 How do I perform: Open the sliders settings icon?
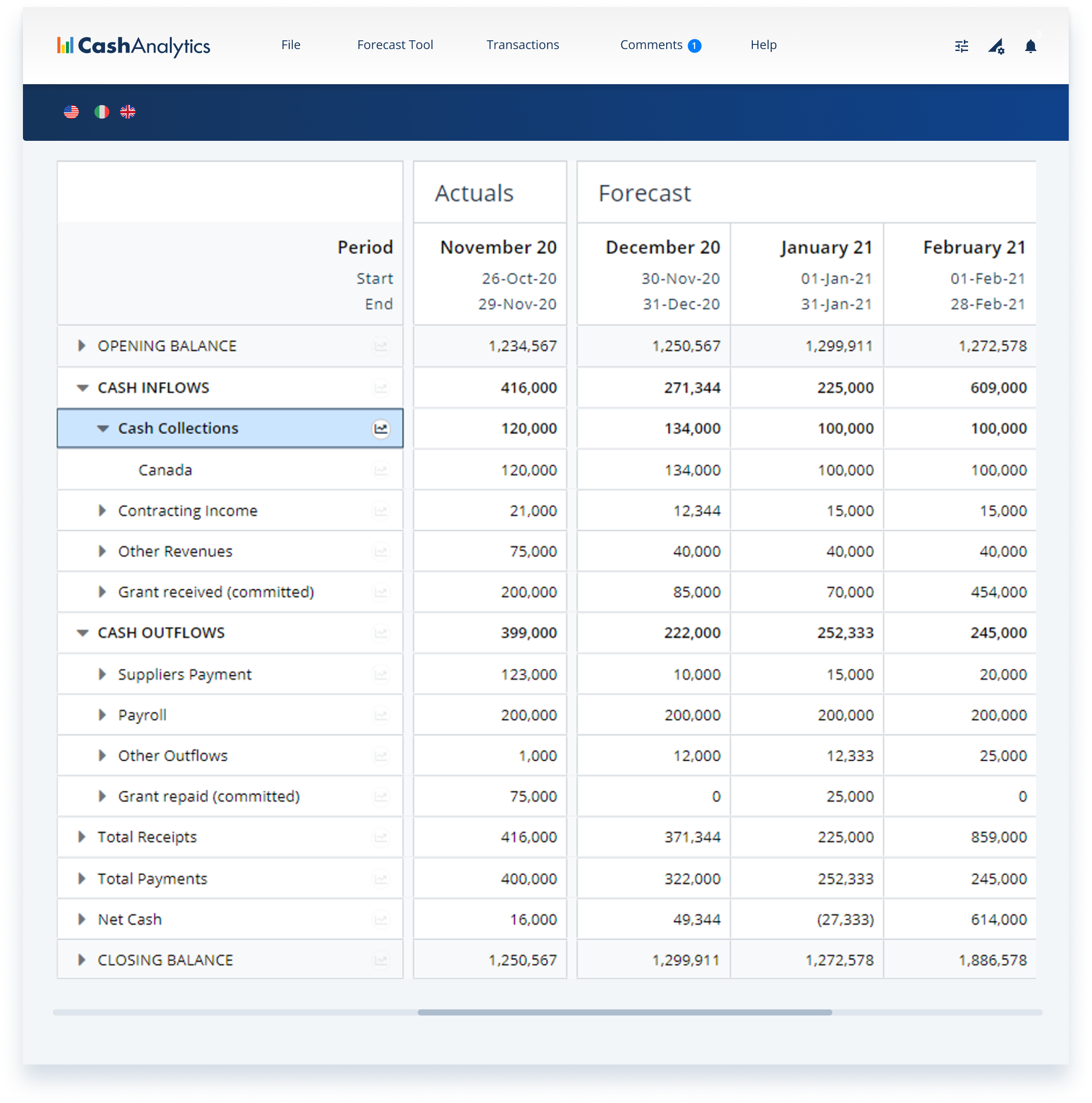click(961, 46)
